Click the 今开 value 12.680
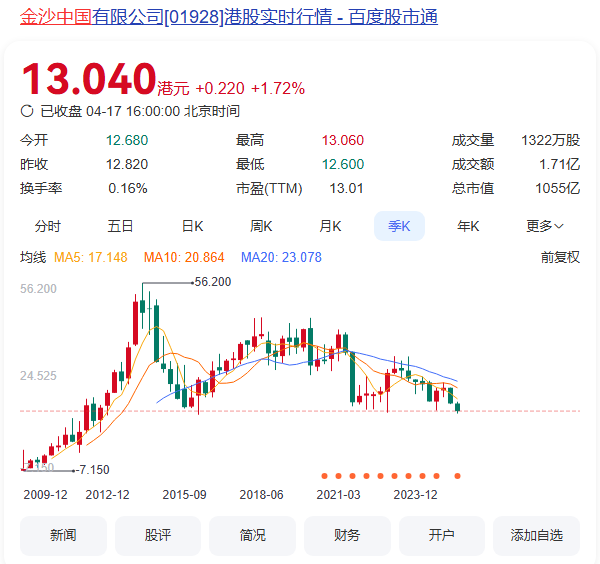 pyautogui.click(x=127, y=140)
